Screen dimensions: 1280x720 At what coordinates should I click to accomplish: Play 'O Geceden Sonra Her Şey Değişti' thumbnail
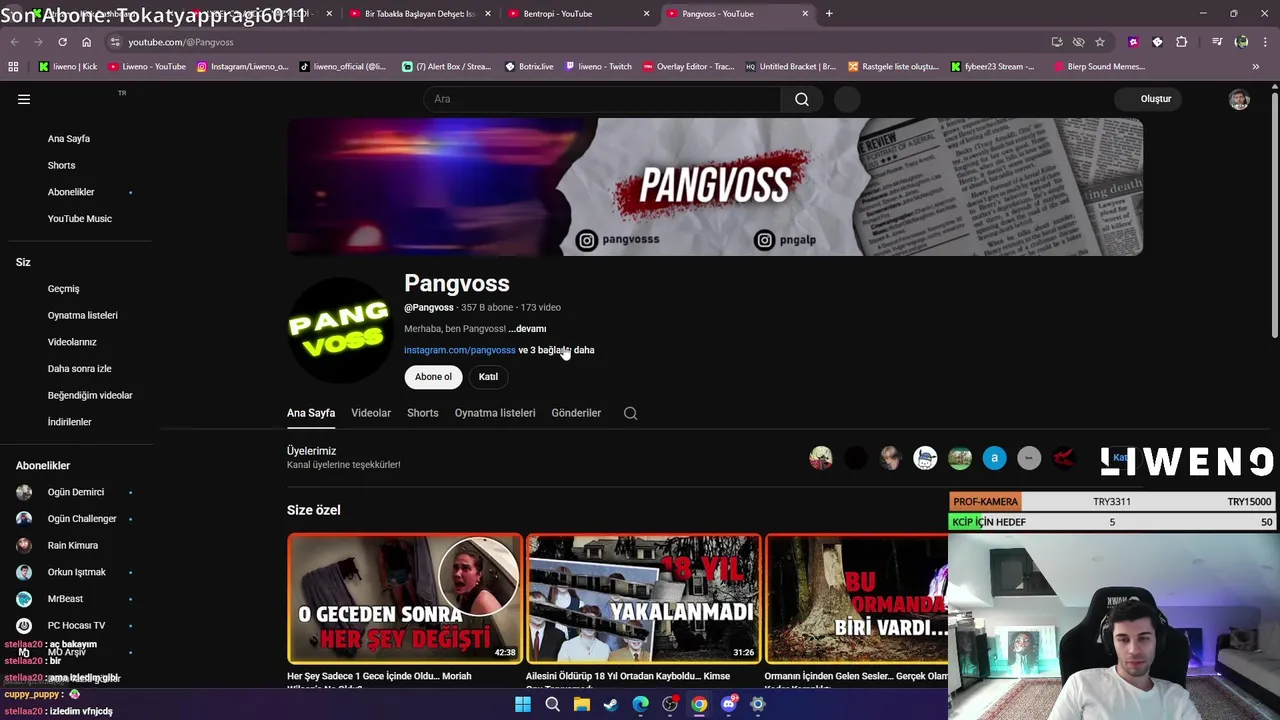pyautogui.click(x=405, y=599)
